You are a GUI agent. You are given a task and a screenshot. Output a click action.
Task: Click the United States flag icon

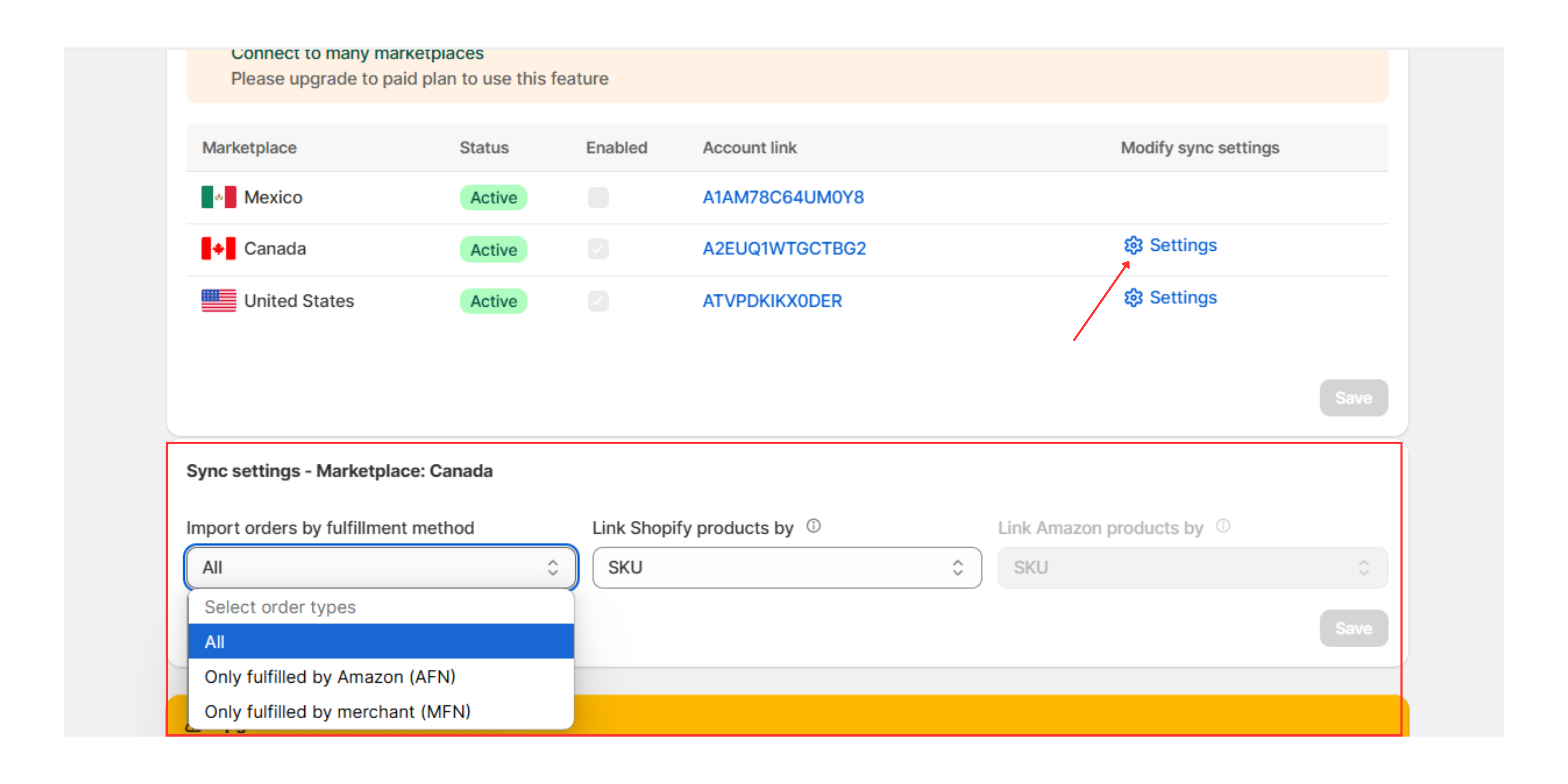coord(219,301)
